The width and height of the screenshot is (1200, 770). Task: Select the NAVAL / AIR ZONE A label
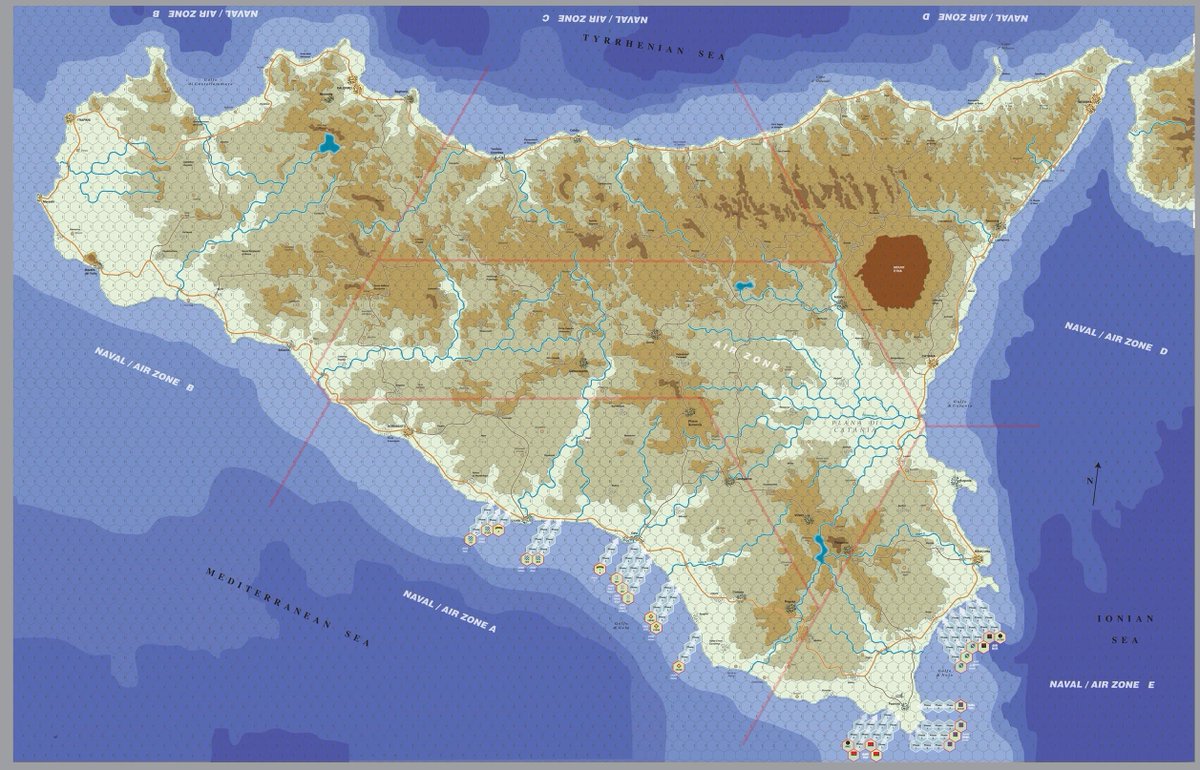(x=450, y=611)
